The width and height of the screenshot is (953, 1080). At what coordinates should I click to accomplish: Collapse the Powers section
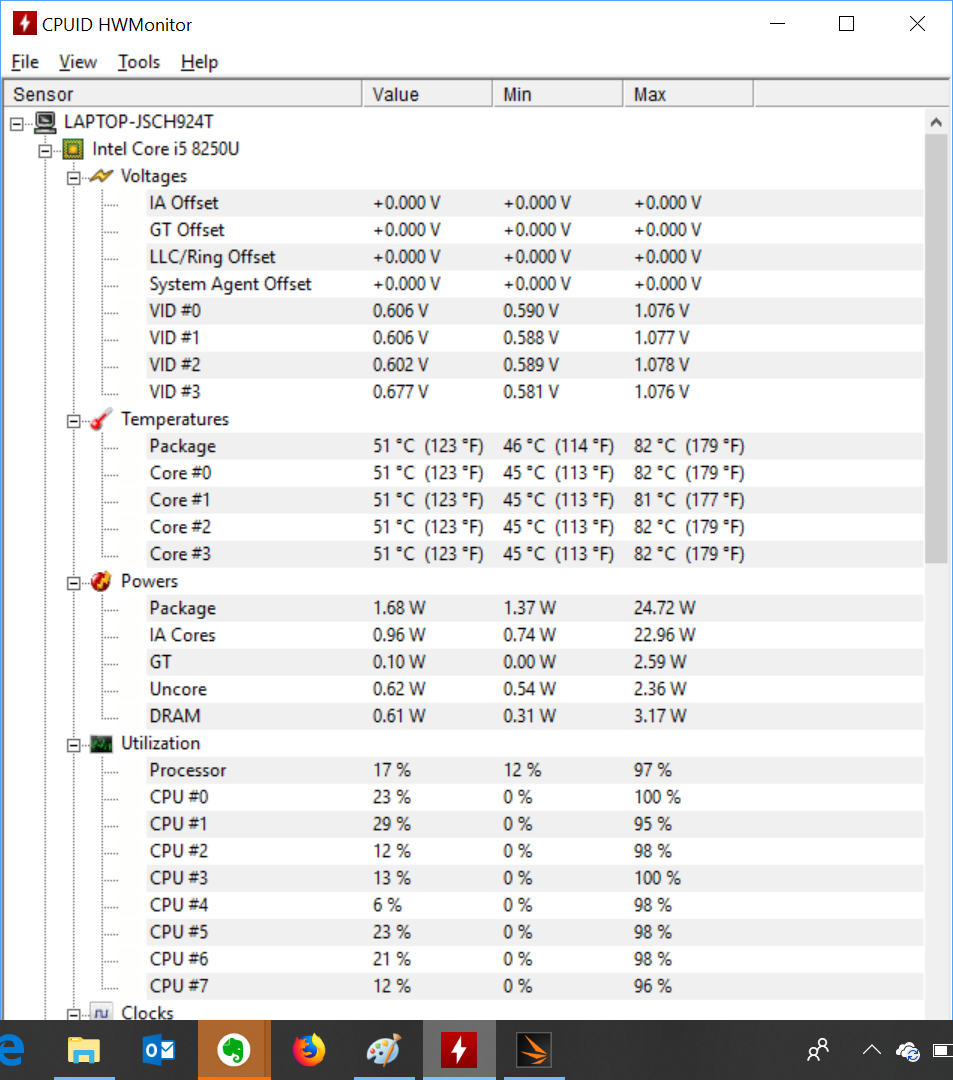tap(73, 583)
